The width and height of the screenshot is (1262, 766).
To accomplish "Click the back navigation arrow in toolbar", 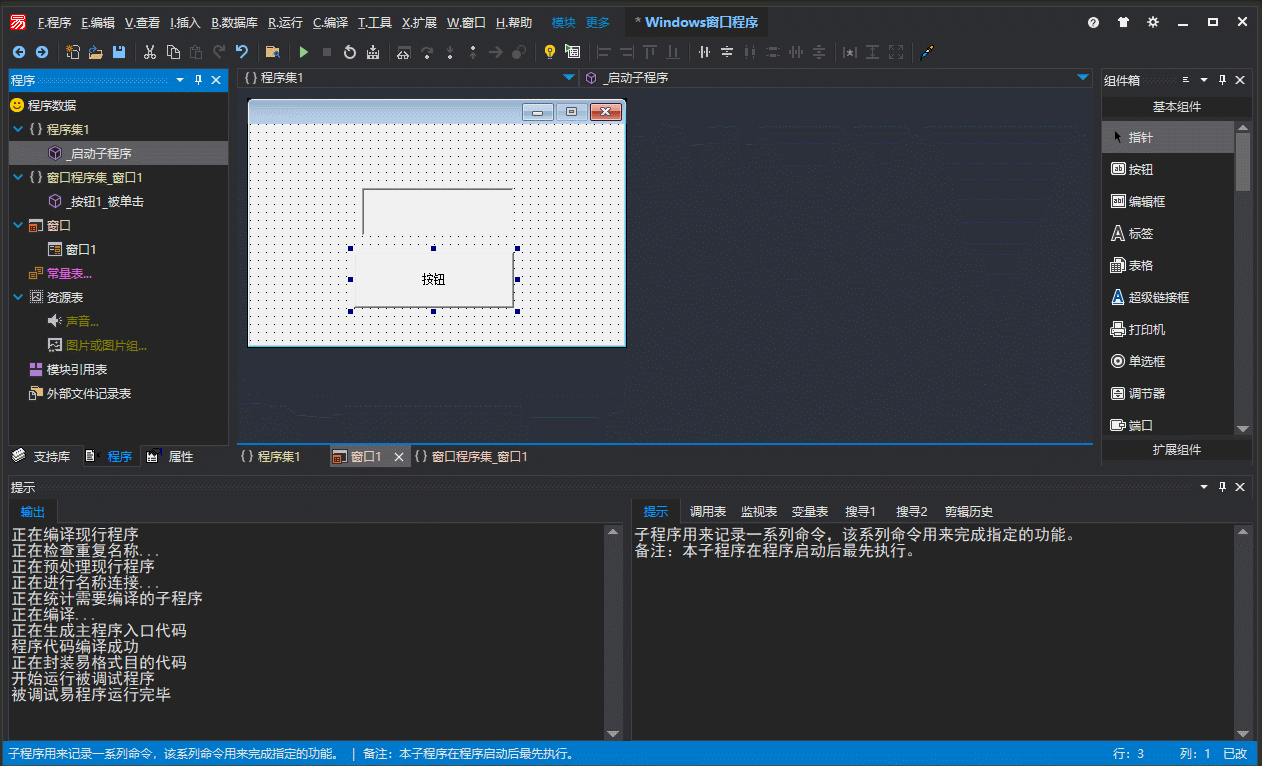I will (19, 52).
